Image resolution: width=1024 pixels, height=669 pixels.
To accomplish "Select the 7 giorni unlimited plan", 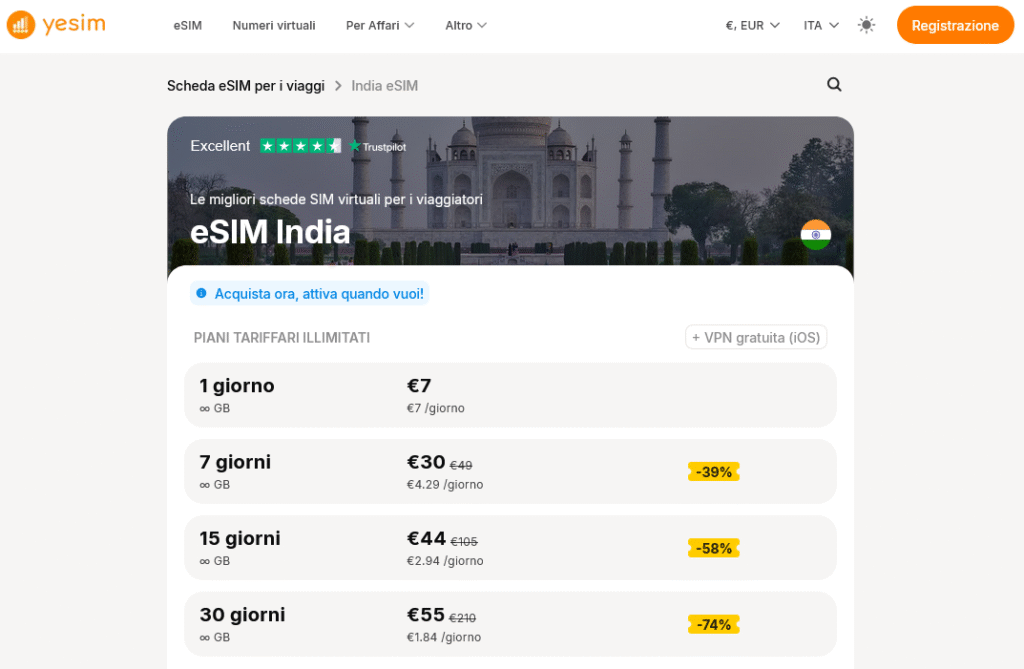I will 510,471.
